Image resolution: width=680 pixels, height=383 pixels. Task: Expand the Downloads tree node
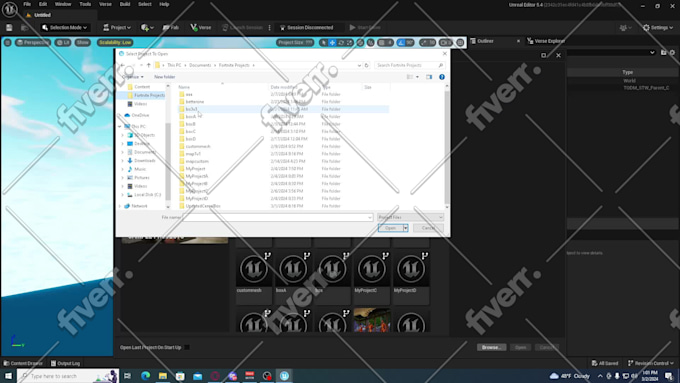[123, 160]
